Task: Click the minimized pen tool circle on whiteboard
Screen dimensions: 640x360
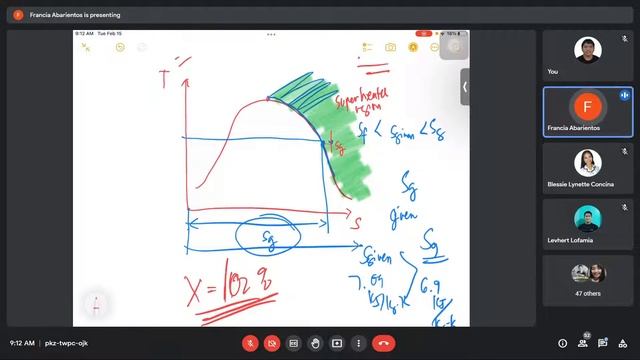Action: pos(96,304)
